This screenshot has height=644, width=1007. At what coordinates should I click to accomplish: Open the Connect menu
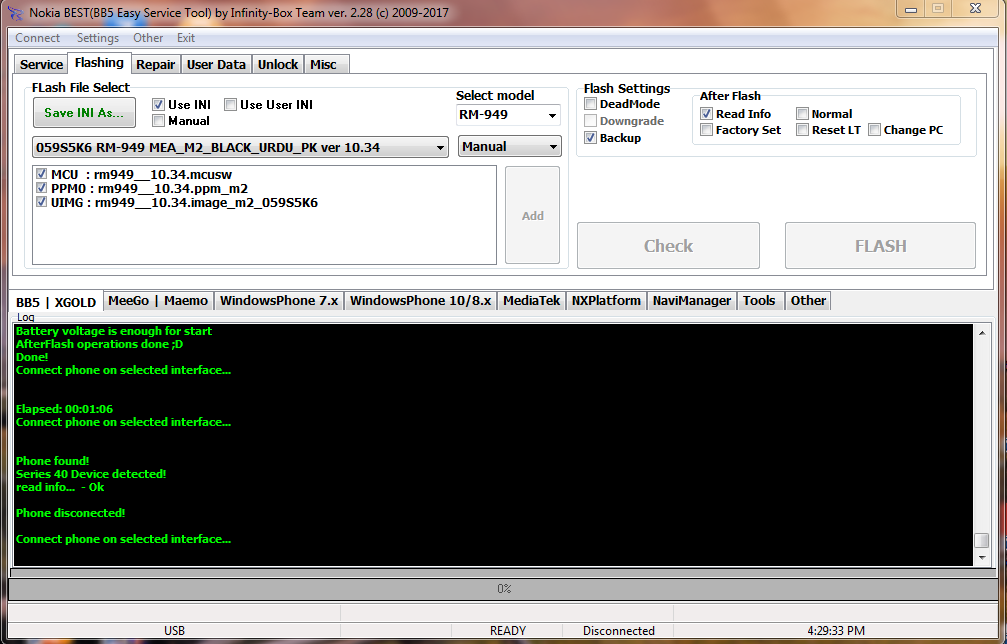pos(37,38)
